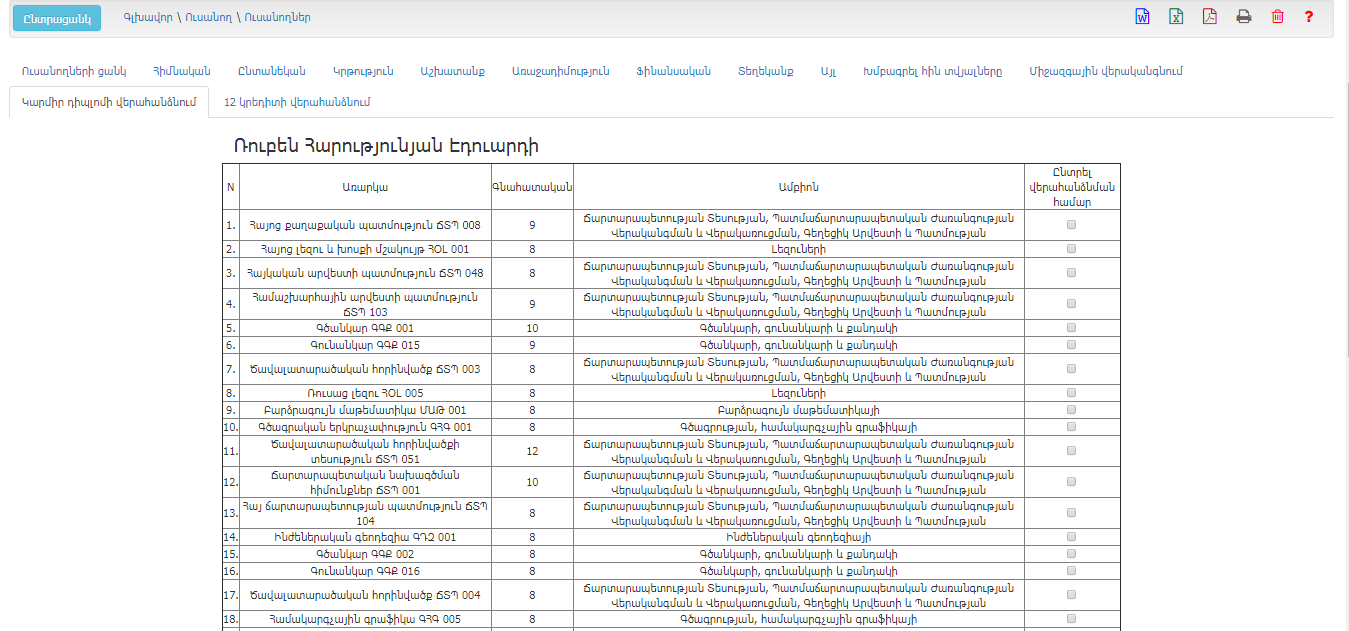Open the 12 կրեդիտի վերահանձնում tab
The height and width of the screenshot is (631, 1349).
pyautogui.click(x=297, y=101)
